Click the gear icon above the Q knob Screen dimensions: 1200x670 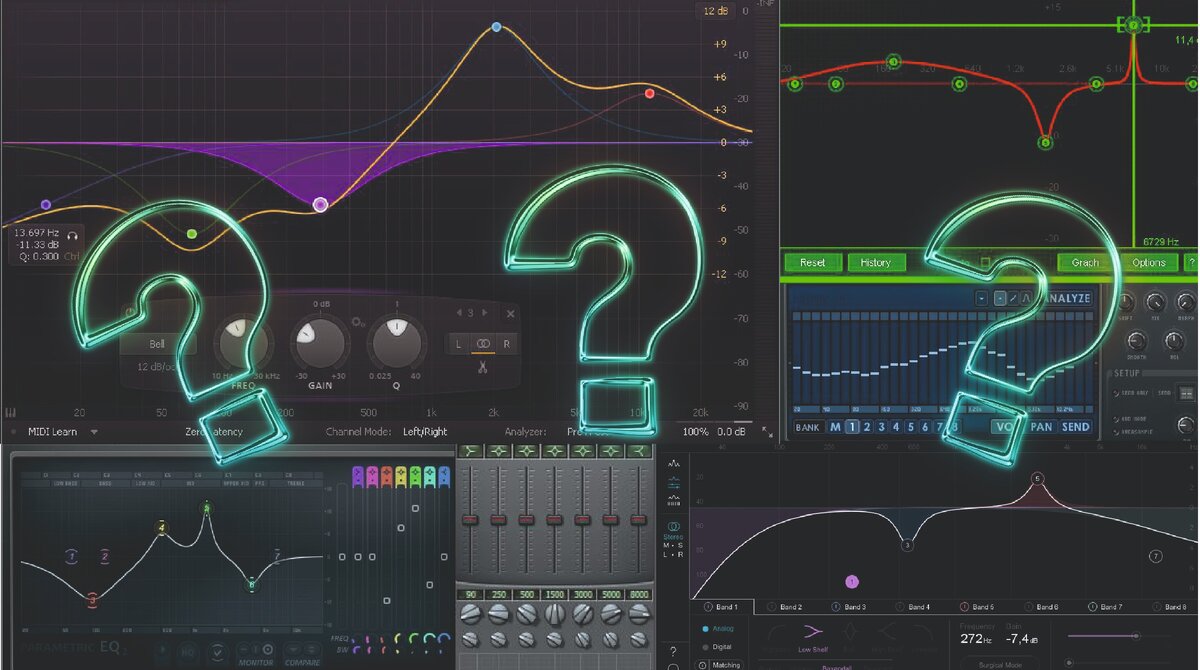358,321
